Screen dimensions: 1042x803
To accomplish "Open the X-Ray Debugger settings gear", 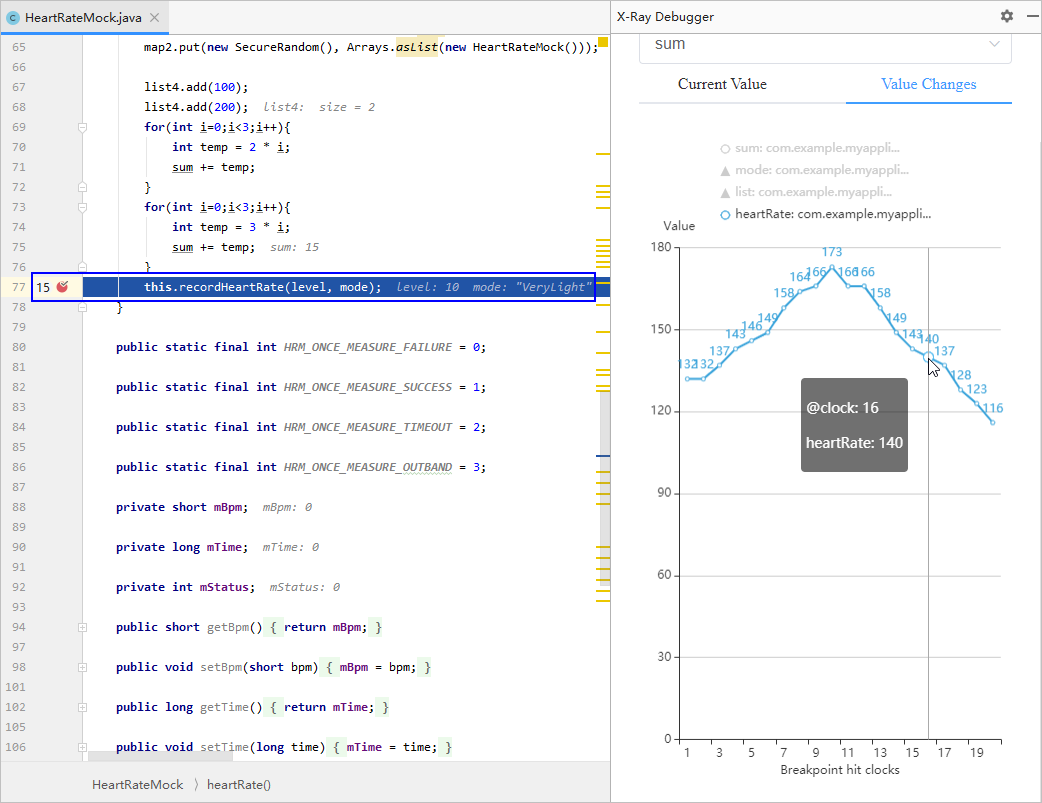I will pos(1007,16).
